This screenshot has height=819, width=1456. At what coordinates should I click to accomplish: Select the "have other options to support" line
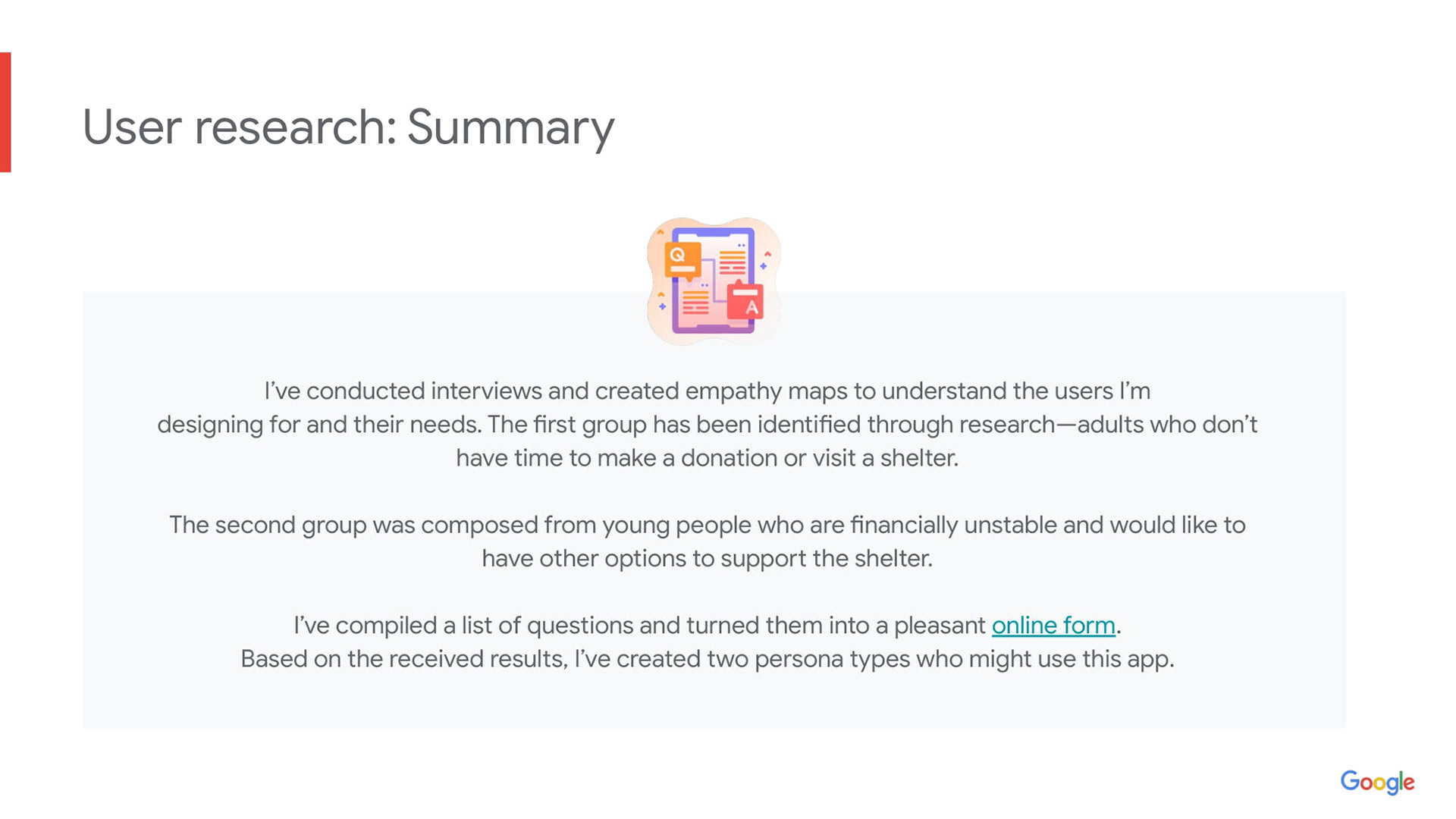[707, 559]
